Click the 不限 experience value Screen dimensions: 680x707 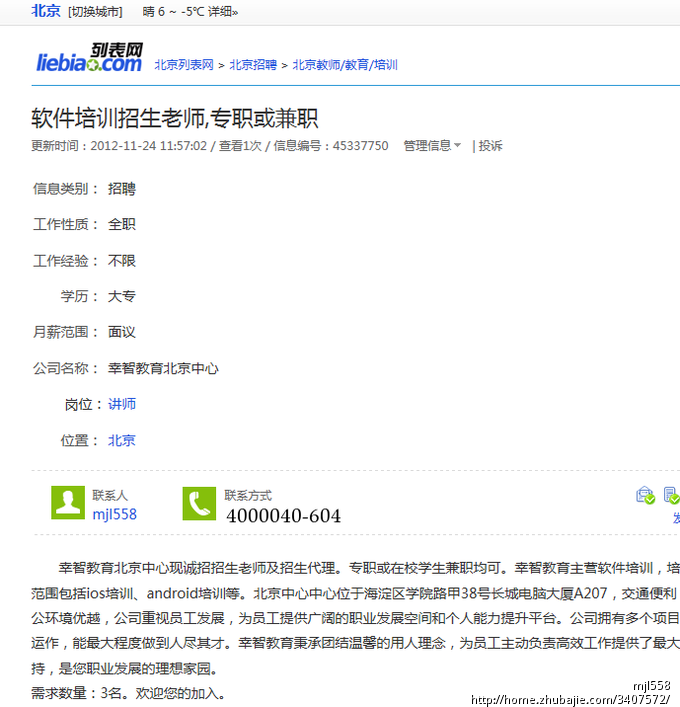tap(122, 261)
